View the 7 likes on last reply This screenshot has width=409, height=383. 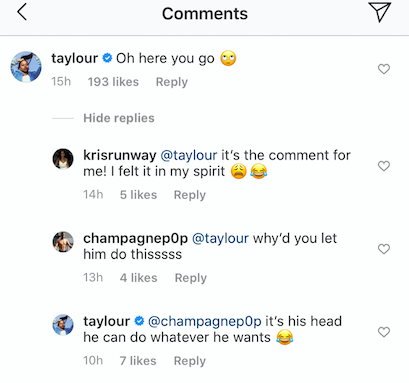point(138,361)
